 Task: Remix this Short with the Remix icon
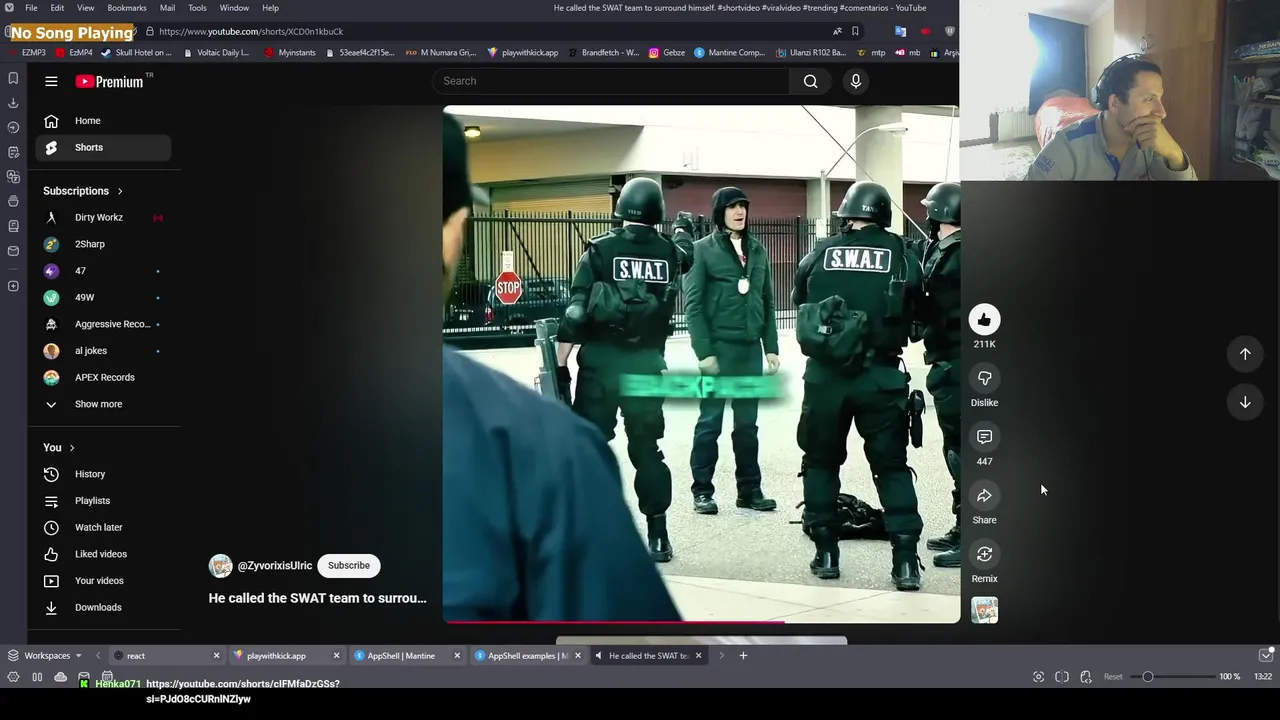[984, 554]
